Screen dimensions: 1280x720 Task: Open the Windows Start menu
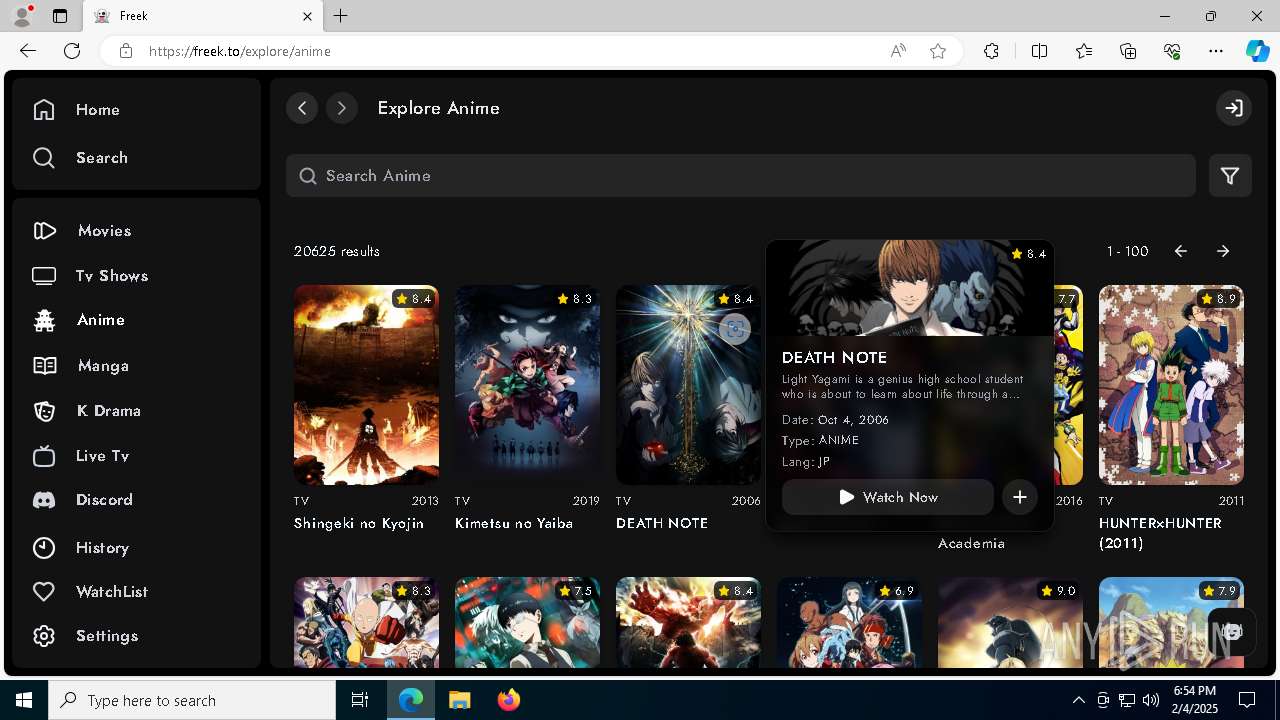[x=24, y=700]
